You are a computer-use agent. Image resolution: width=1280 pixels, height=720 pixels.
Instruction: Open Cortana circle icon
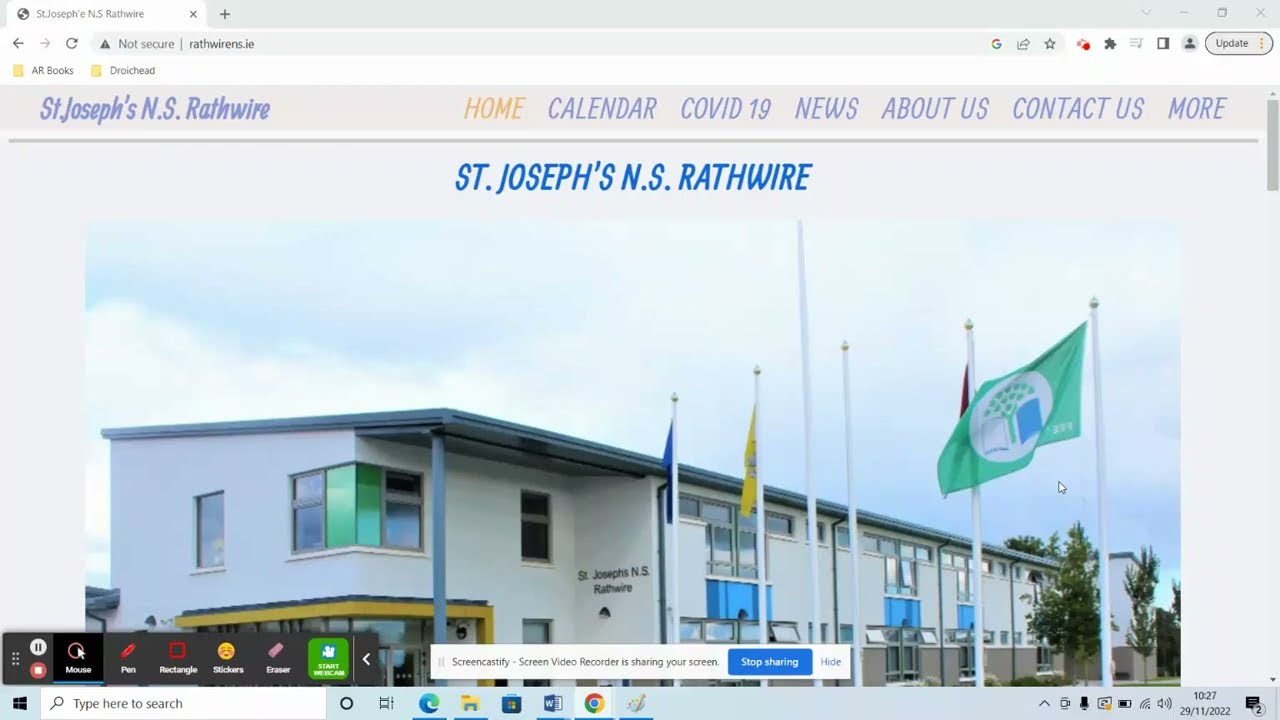point(346,704)
